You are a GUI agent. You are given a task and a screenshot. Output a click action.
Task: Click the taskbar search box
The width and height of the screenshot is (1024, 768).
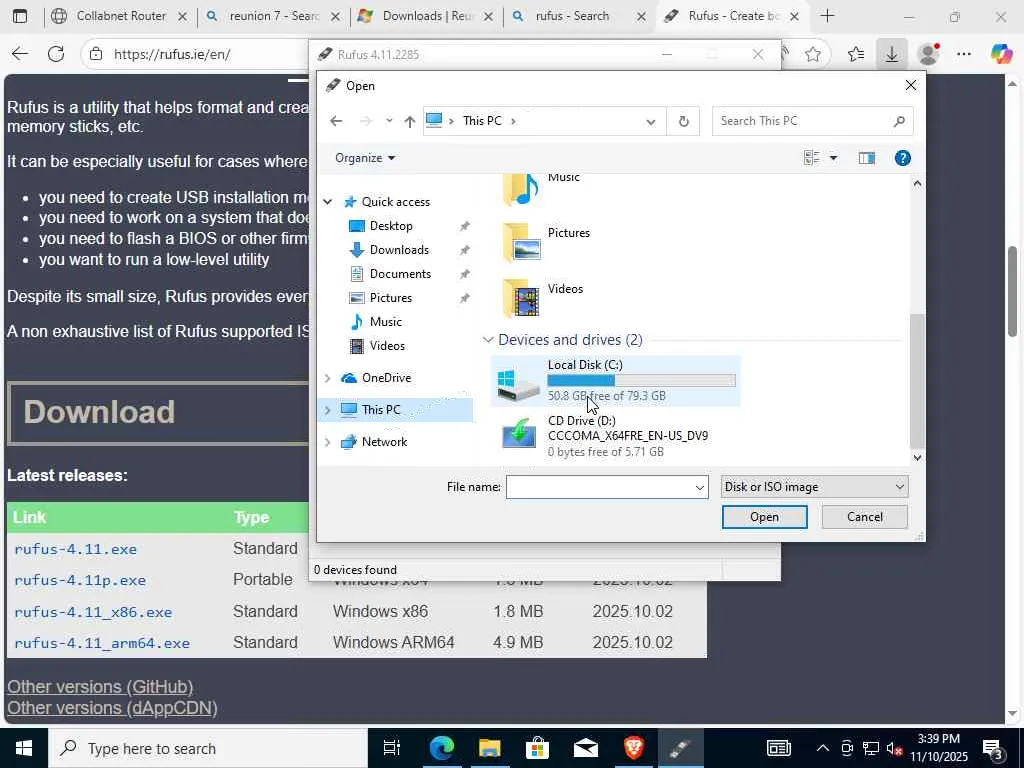pyautogui.click(x=208, y=748)
